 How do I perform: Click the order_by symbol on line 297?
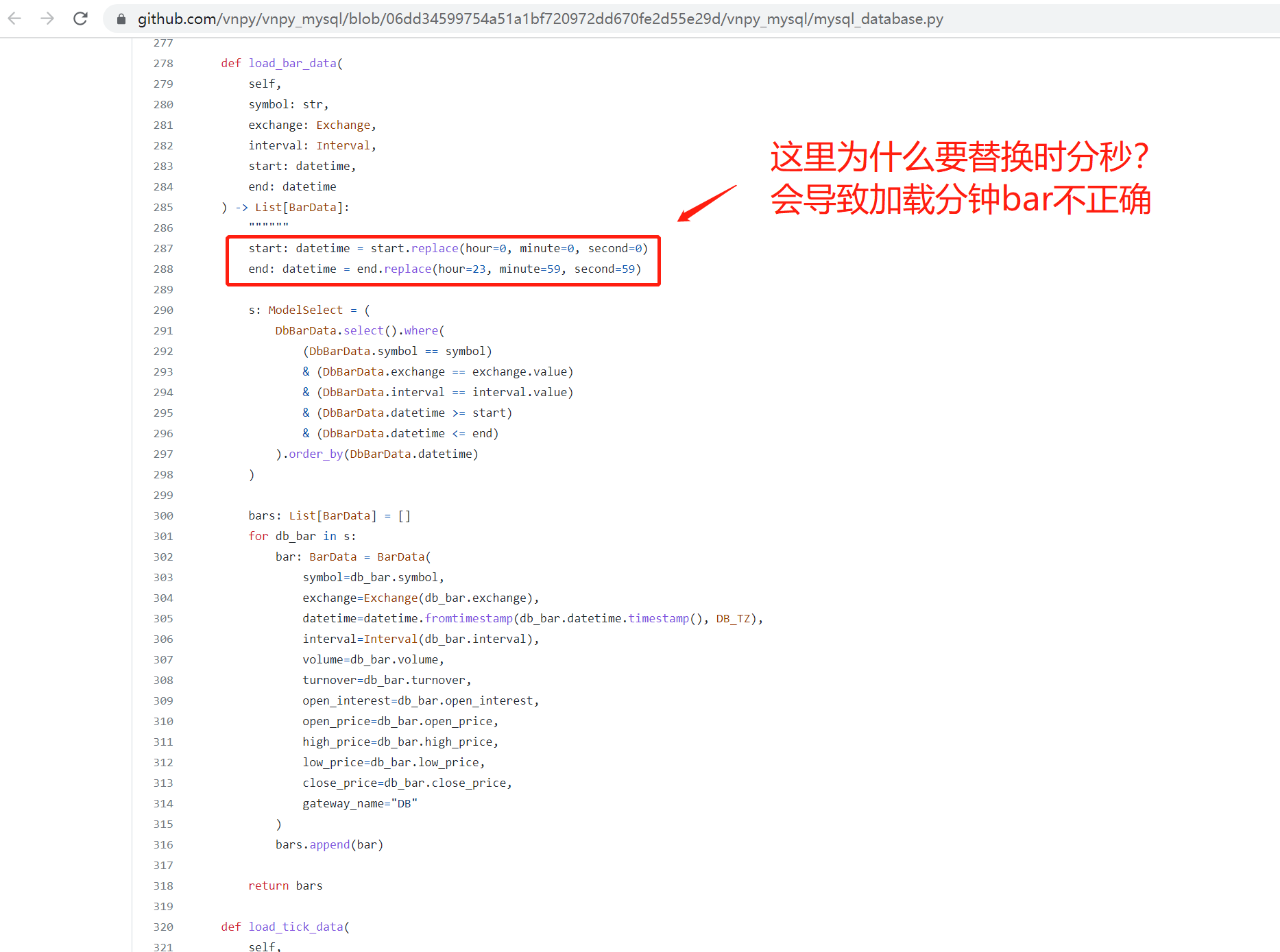(315, 454)
